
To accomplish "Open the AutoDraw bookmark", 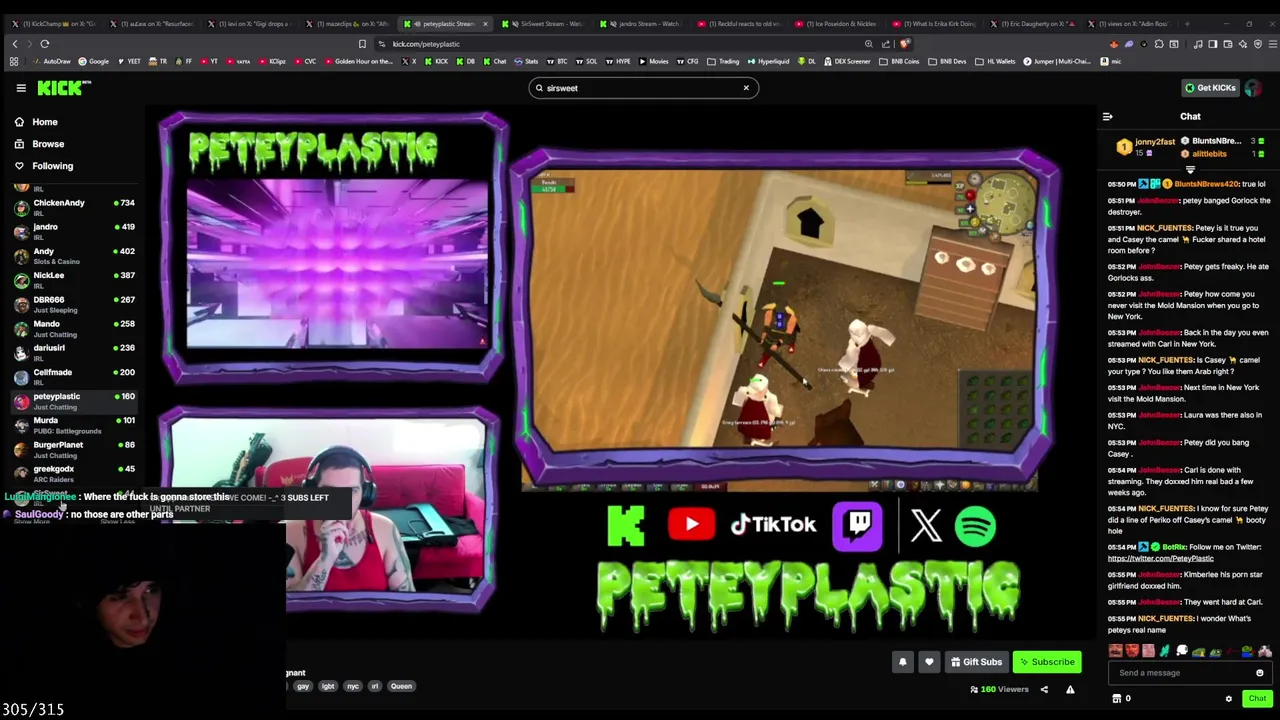I will pos(50,62).
